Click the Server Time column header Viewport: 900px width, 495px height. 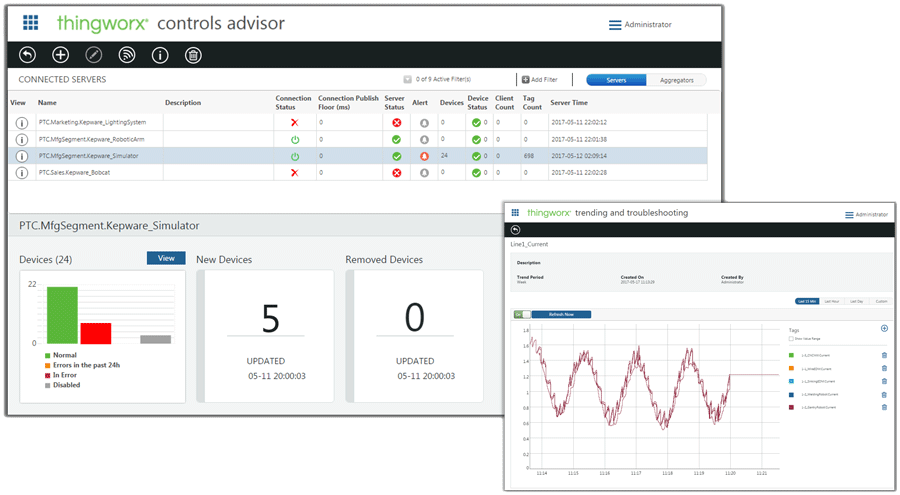point(569,102)
